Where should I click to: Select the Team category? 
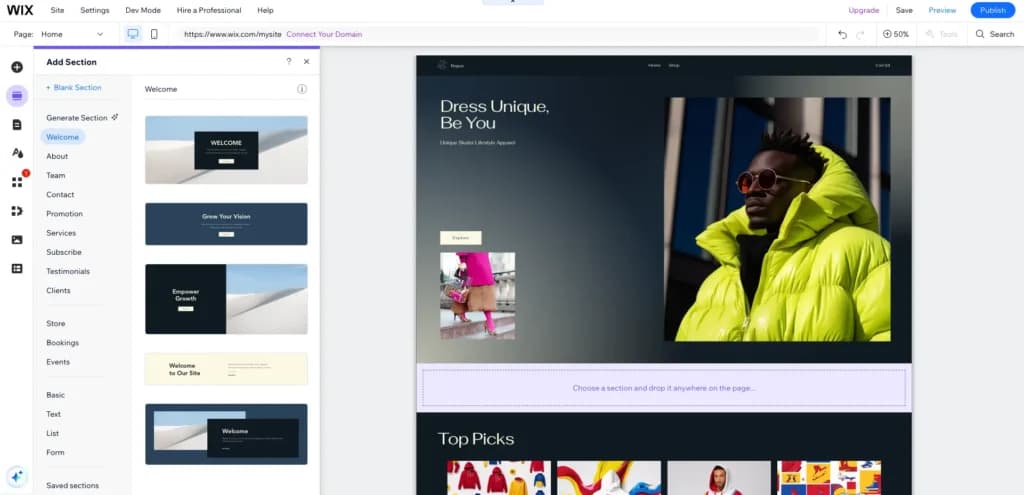coord(56,175)
